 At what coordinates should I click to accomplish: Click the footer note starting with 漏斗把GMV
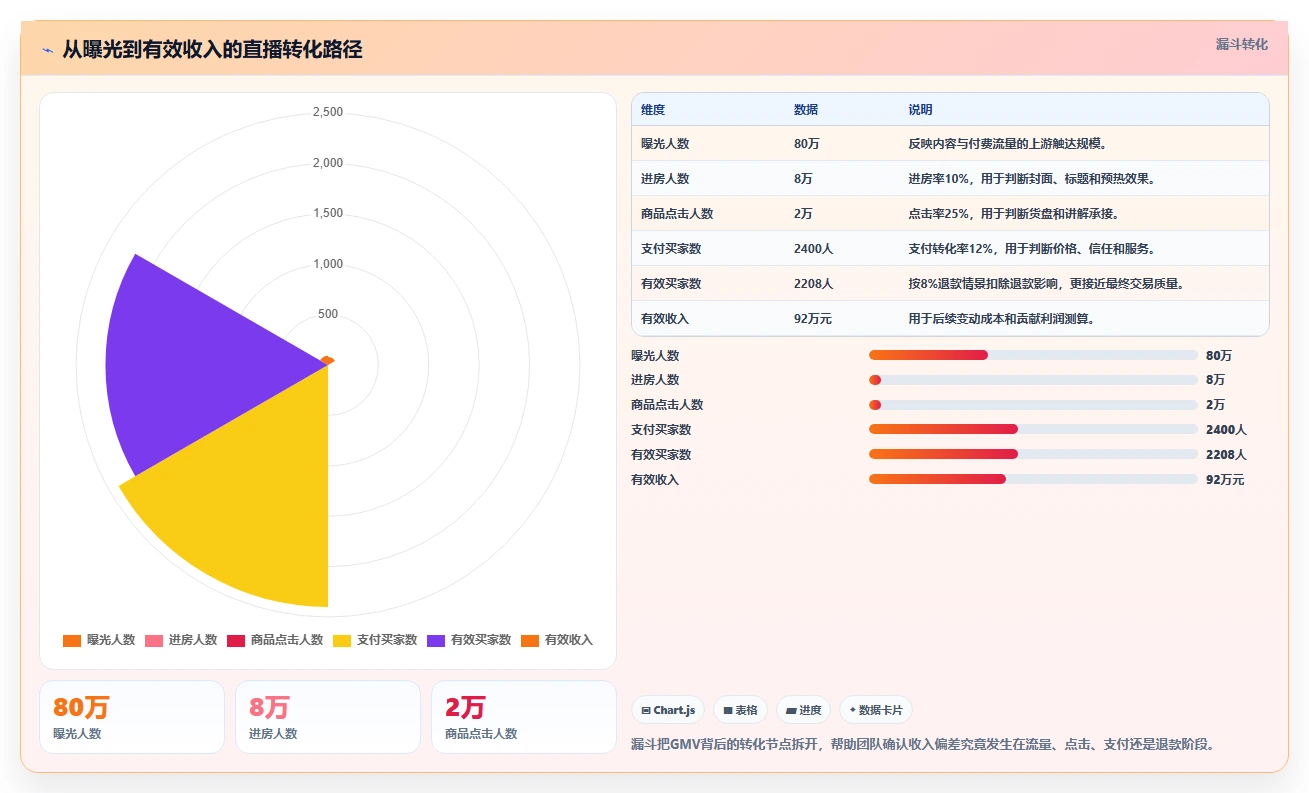[923, 744]
